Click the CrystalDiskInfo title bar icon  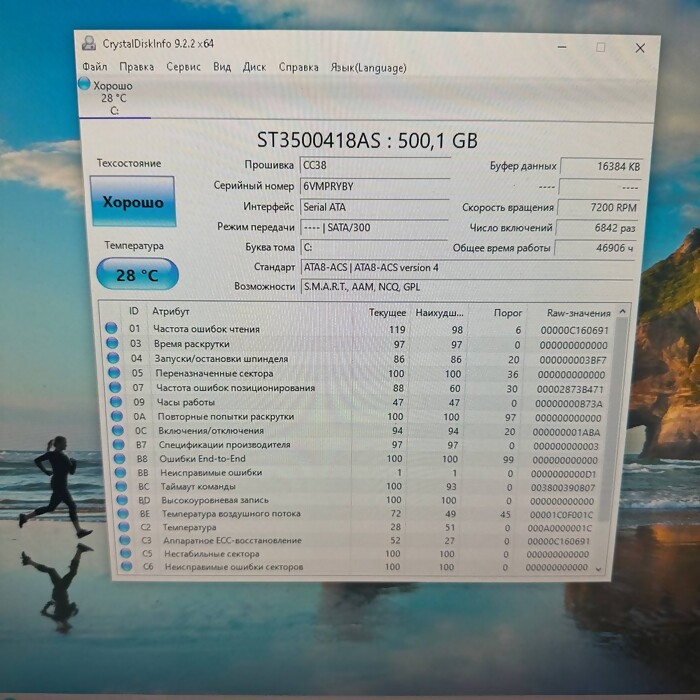(x=89, y=43)
